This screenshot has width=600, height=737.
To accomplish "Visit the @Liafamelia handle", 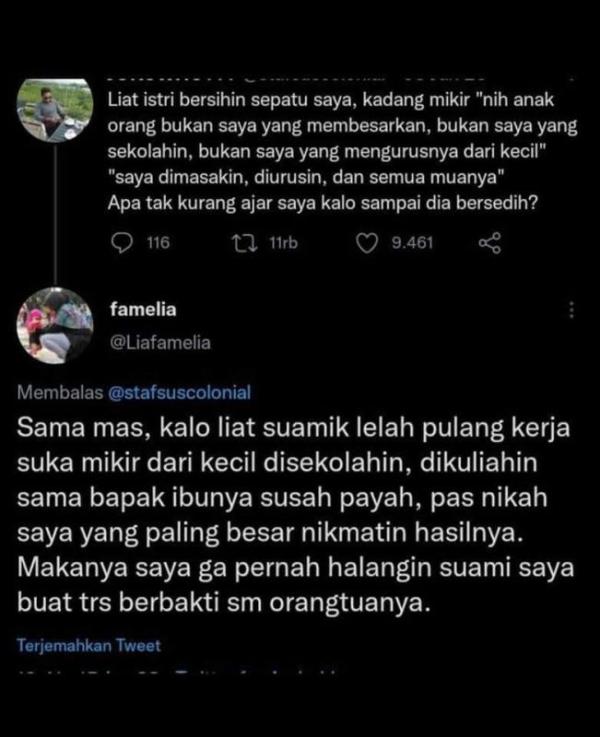I will coord(160,343).
